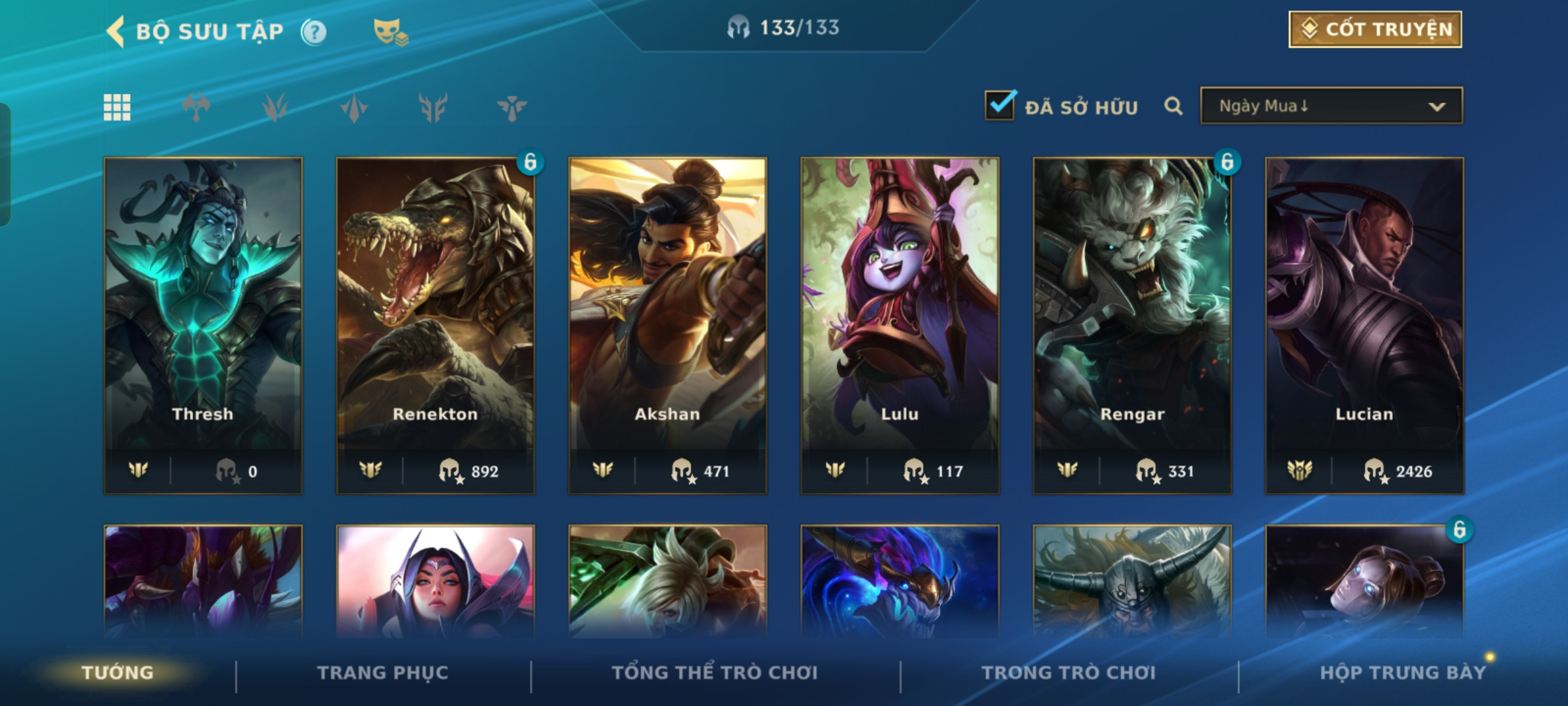Open the mask and coins icon
This screenshot has width=1568, height=706.
tap(390, 32)
